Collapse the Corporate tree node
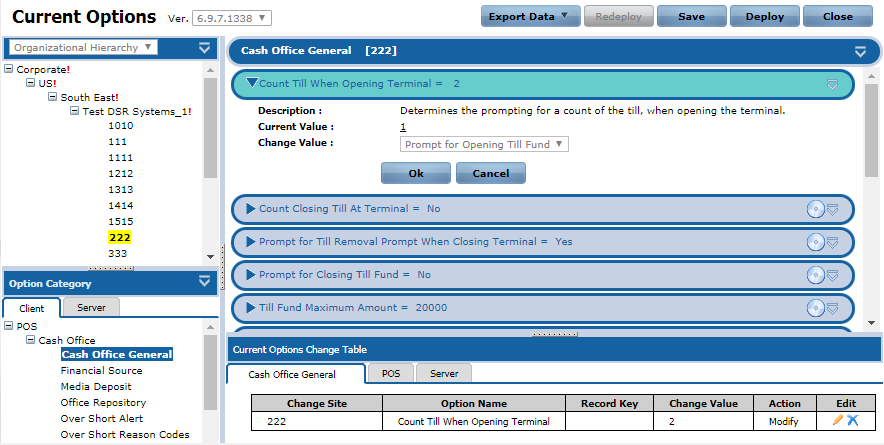This screenshot has width=884, height=445. pos(8,69)
